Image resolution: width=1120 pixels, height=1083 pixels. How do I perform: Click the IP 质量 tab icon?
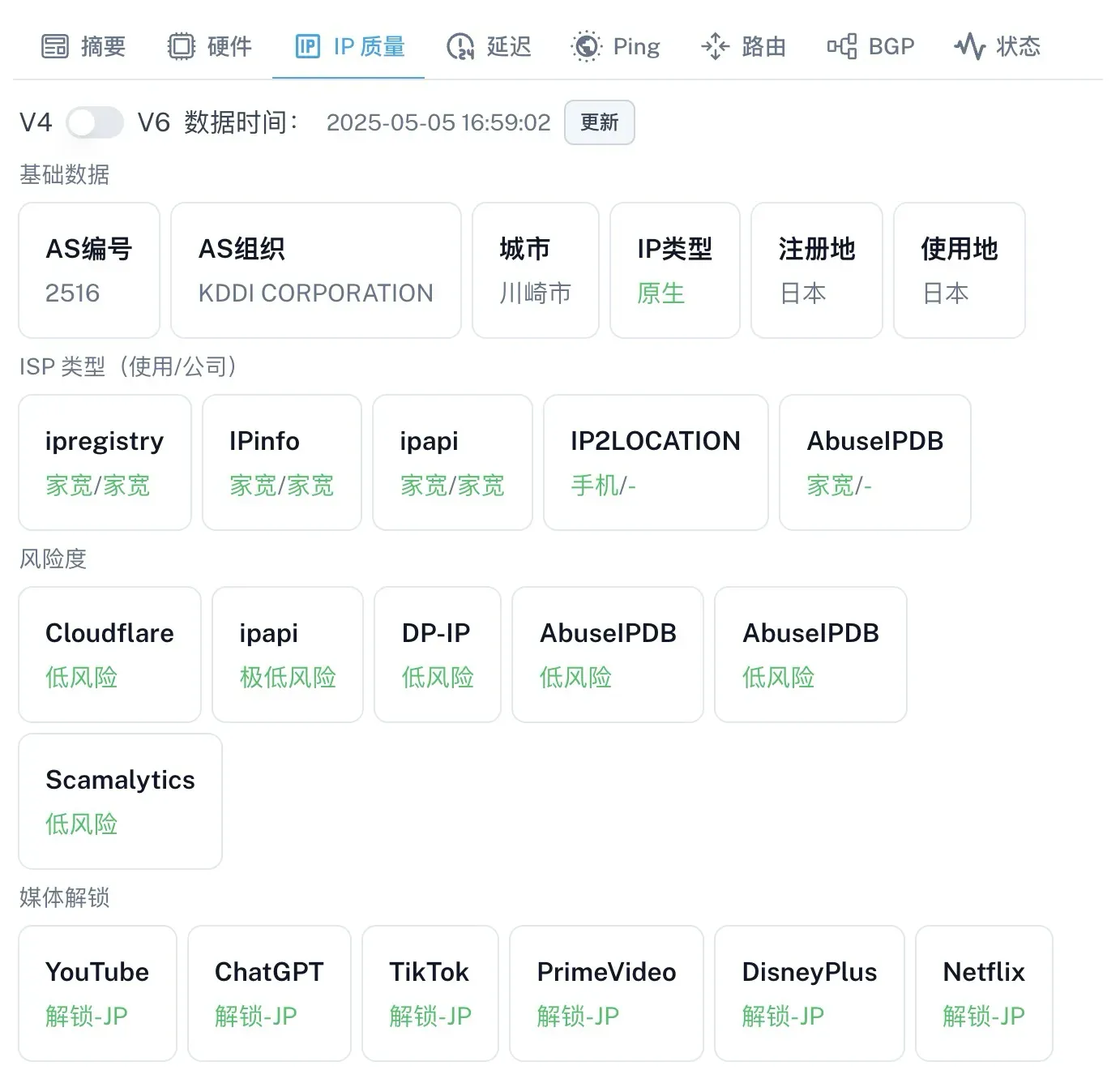pyautogui.click(x=308, y=47)
